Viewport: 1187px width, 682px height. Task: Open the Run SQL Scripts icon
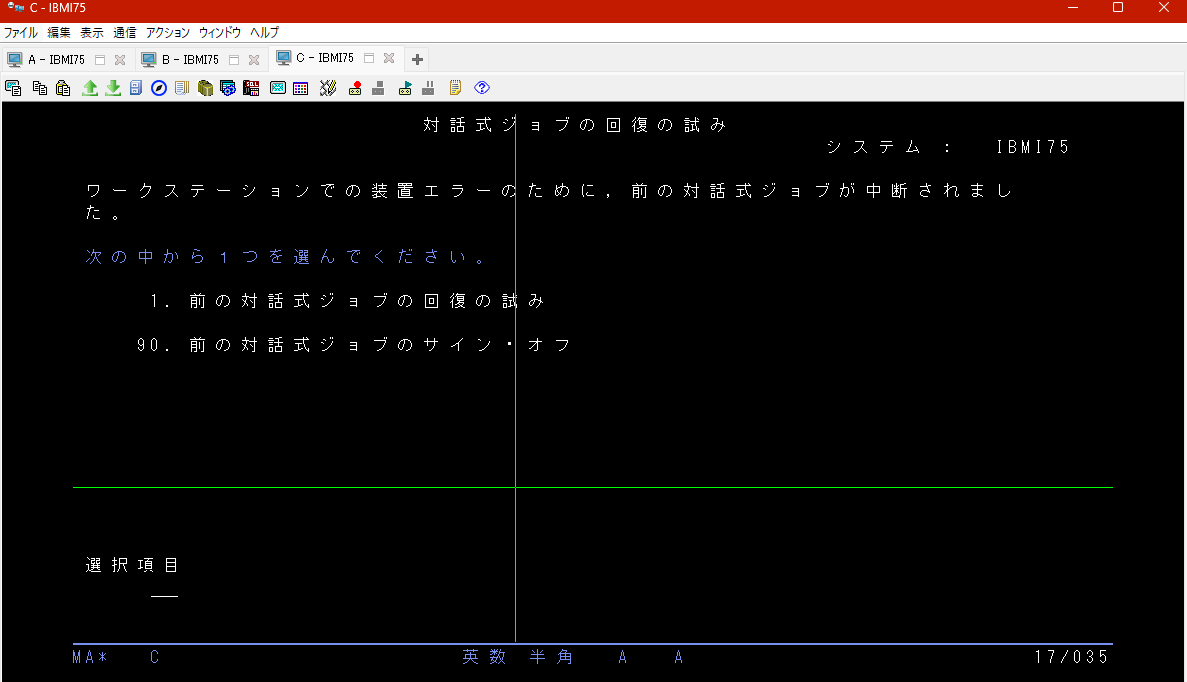(251, 88)
